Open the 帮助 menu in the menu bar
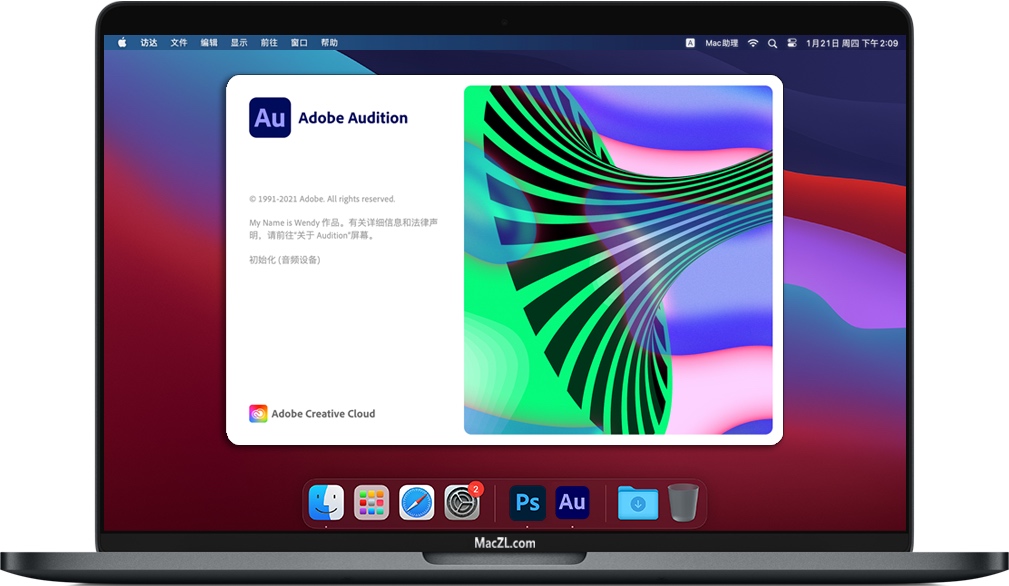The image size is (1009, 586). point(330,43)
